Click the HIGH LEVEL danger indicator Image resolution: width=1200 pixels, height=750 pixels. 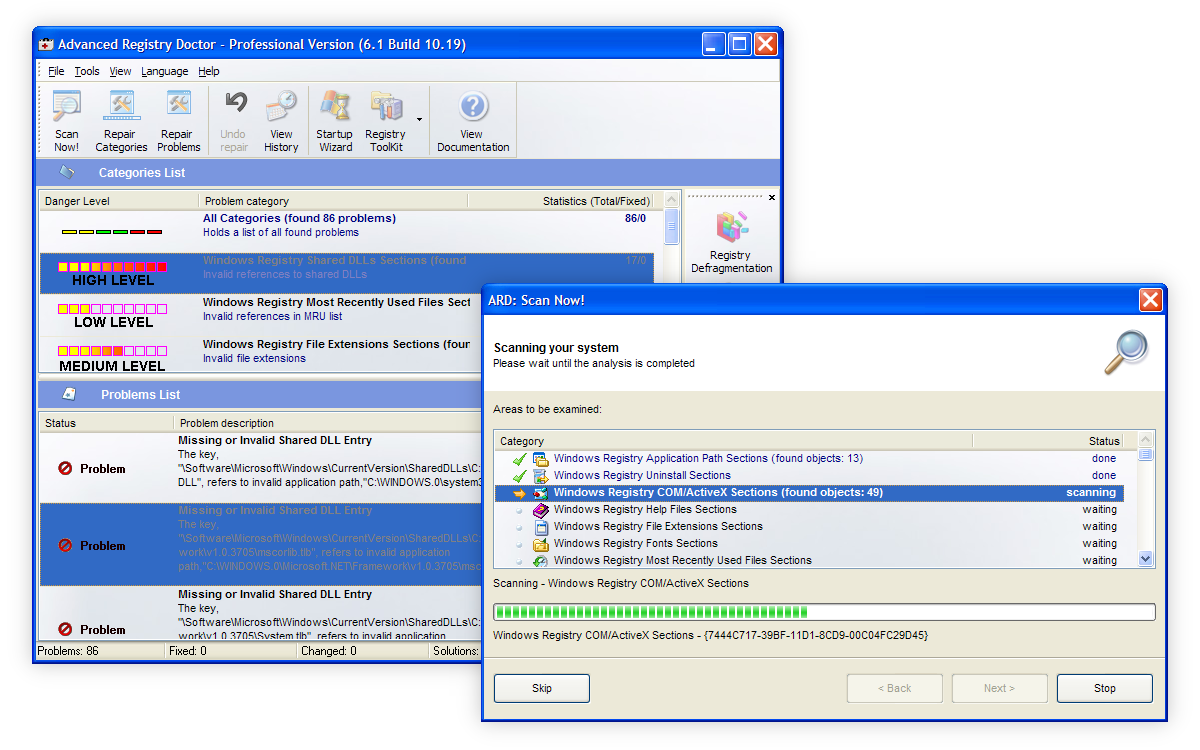click(x=113, y=274)
